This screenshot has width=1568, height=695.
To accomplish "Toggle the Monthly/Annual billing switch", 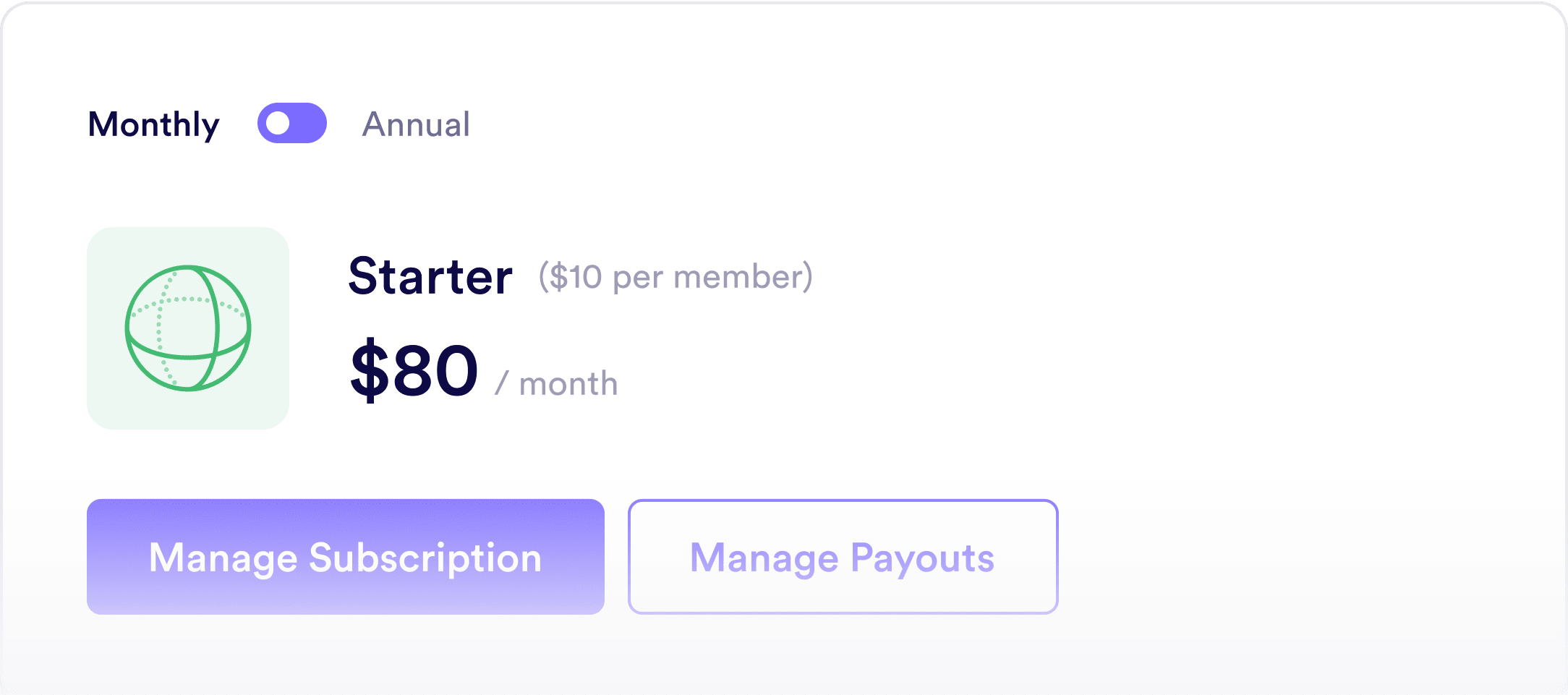I will tap(292, 123).
